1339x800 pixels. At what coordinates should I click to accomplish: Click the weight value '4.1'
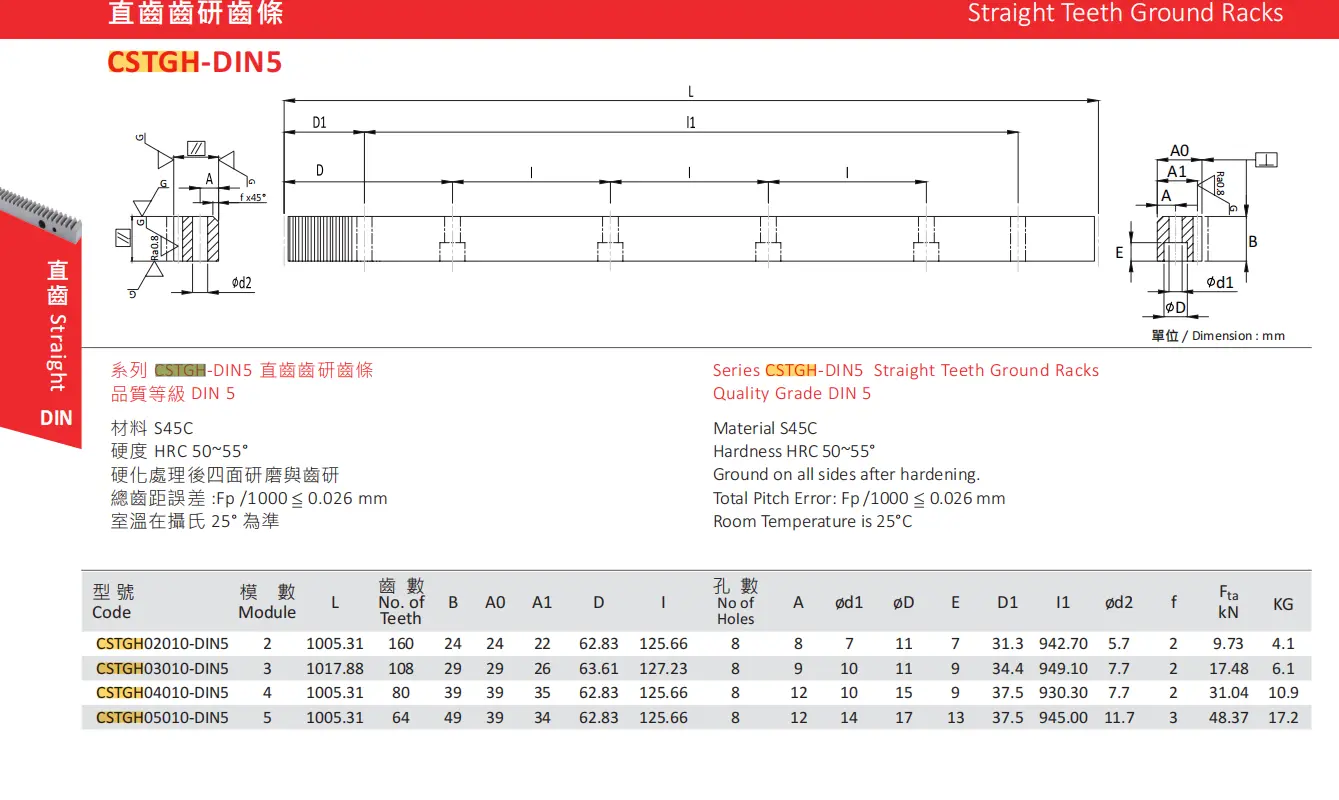pyautogui.click(x=1283, y=644)
